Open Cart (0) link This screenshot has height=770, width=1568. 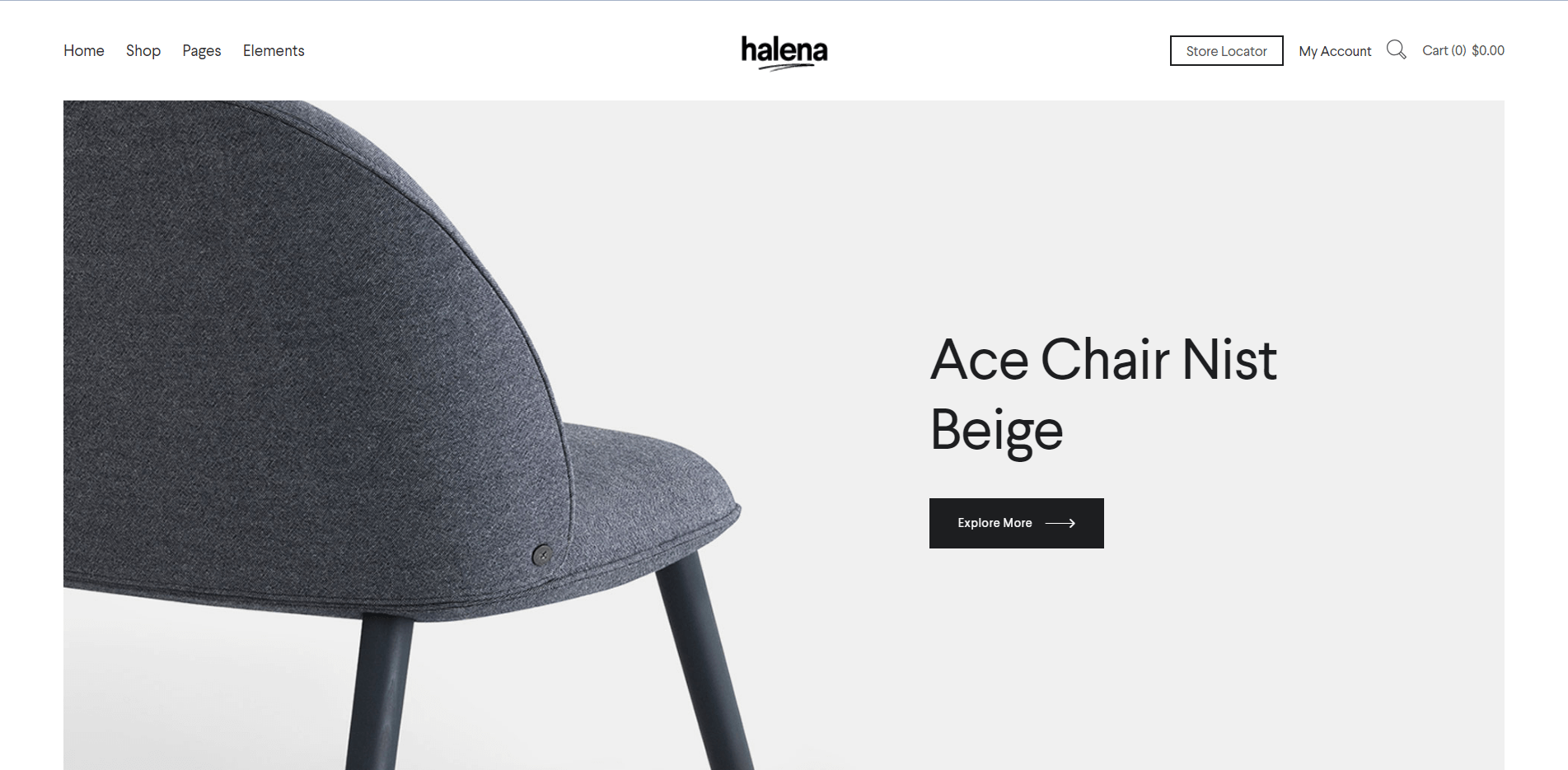pos(1444,50)
